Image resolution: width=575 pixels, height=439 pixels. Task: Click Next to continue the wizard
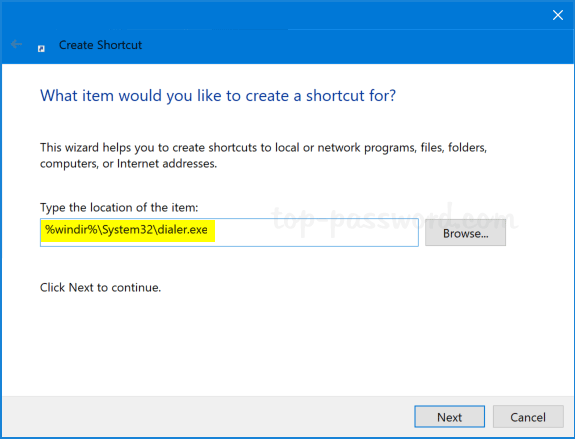pyautogui.click(x=450, y=417)
